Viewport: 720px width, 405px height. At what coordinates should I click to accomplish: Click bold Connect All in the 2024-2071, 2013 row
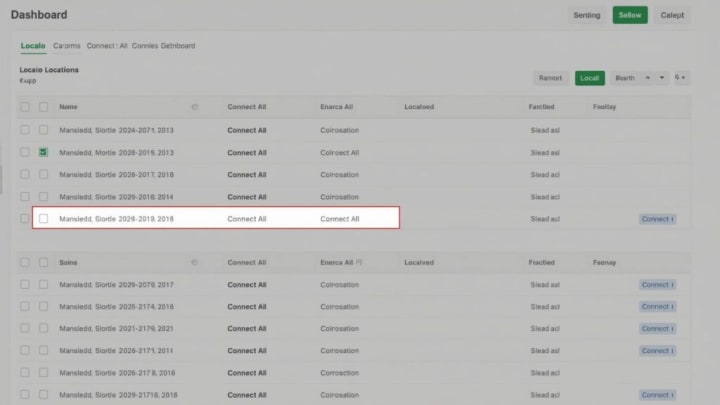click(247, 130)
